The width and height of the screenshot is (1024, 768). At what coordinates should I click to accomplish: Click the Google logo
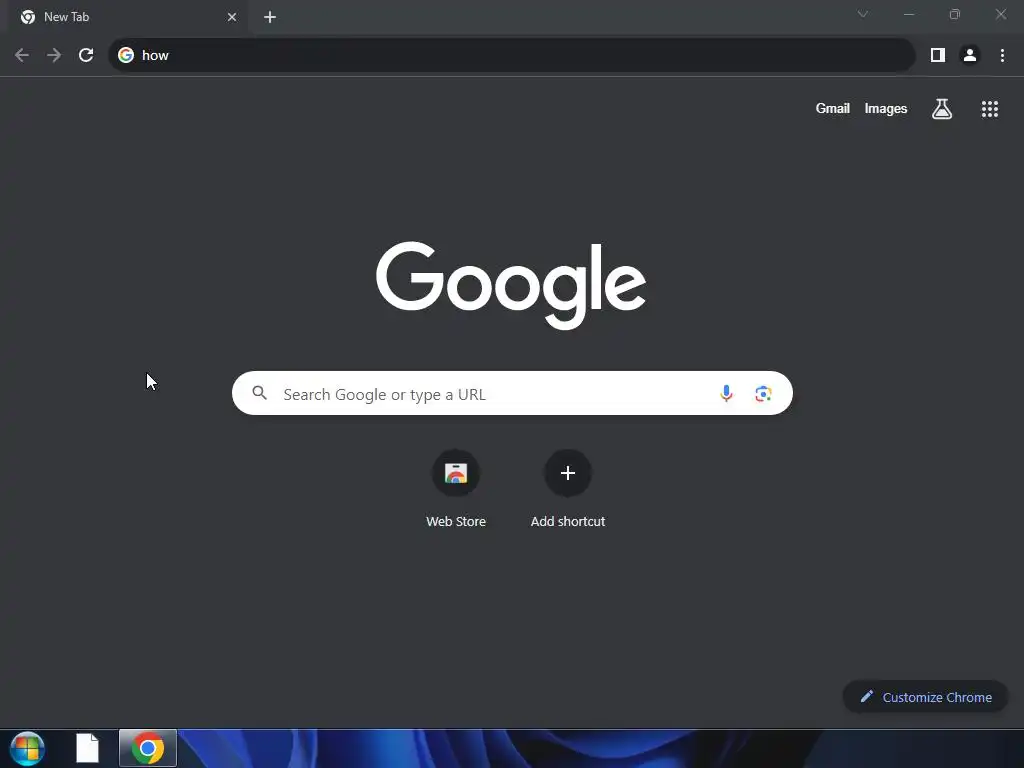[511, 285]
